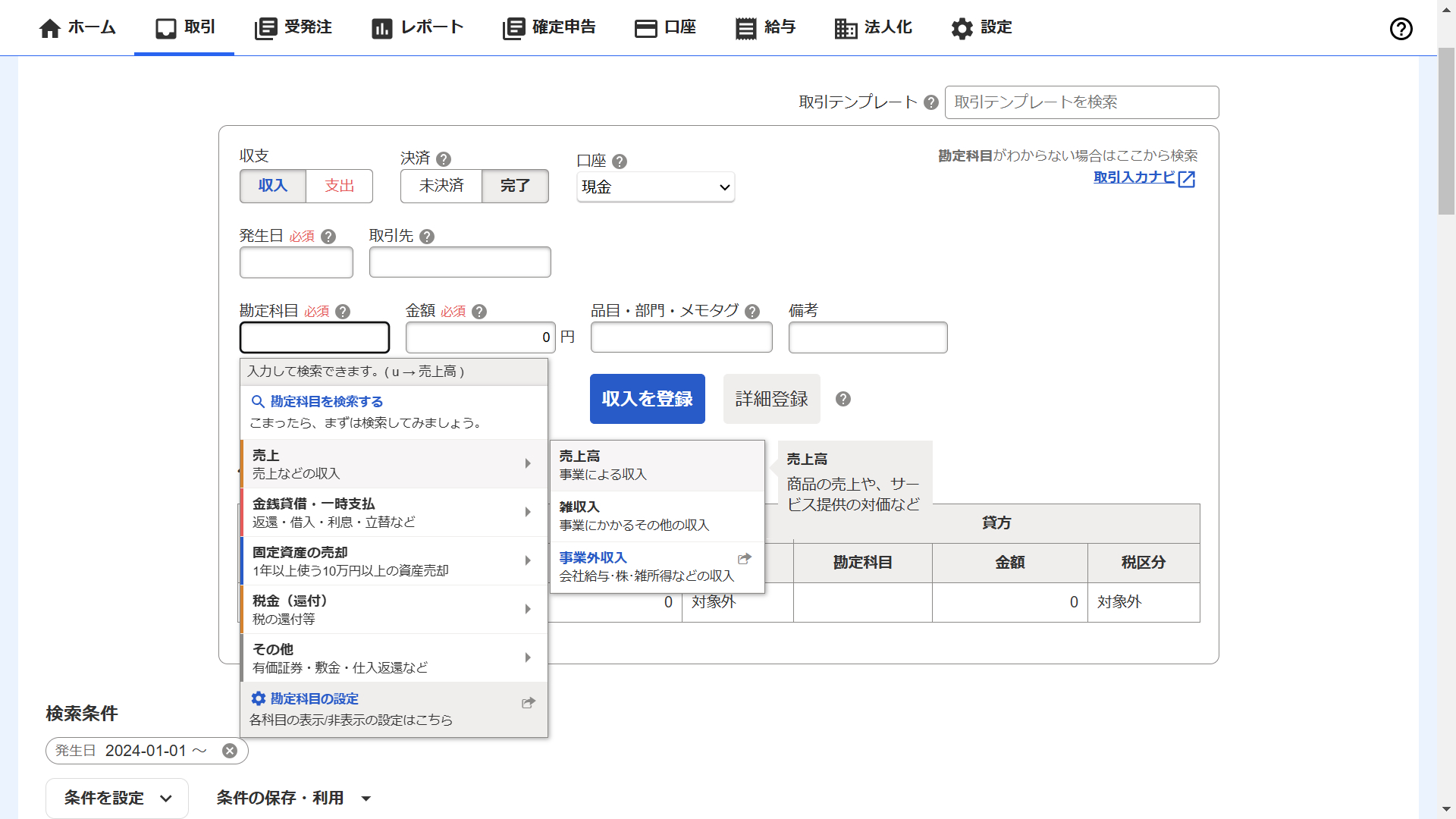Screen dimensions: 1456x819
Task: Open the レポート menu in top navigation
Action: tap(418, 28)
